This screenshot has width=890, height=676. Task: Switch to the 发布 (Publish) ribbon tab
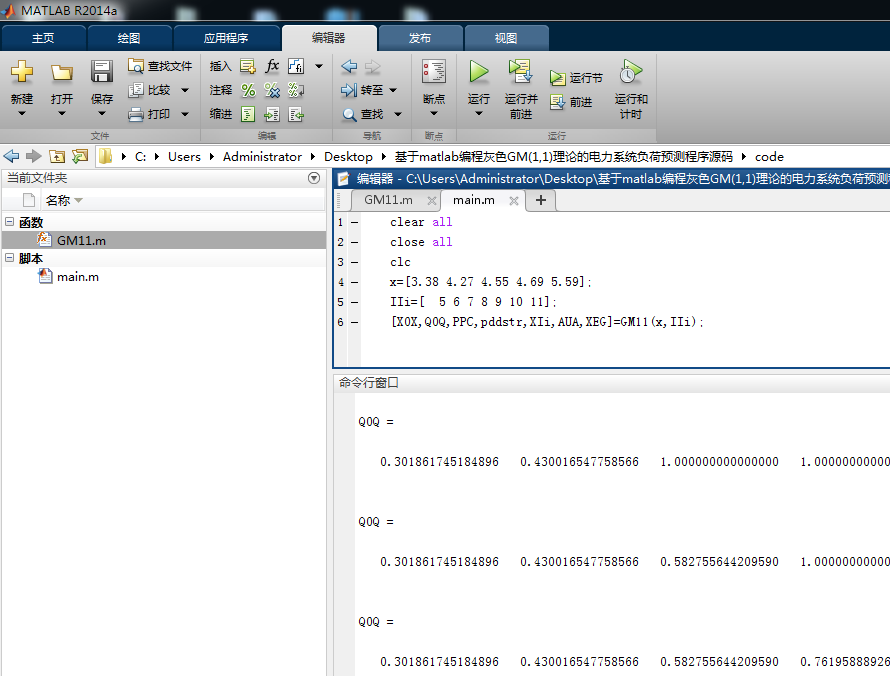pos(420,38)
